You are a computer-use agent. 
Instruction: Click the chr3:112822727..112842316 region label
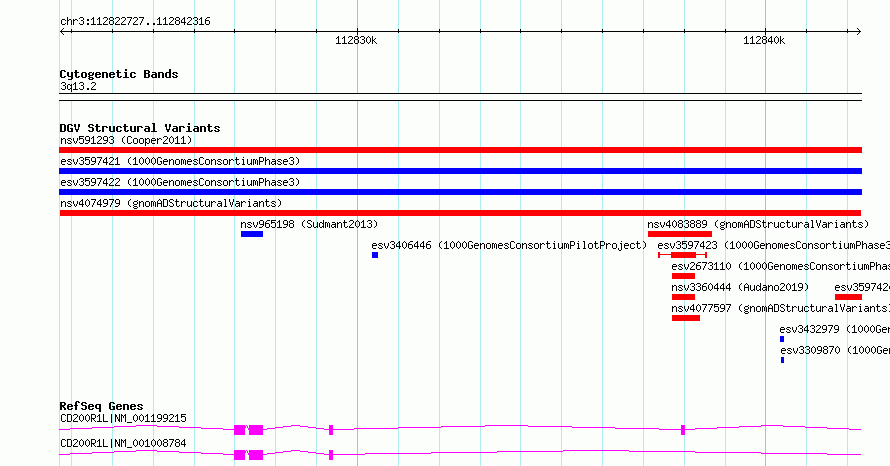tap(135, 22)
